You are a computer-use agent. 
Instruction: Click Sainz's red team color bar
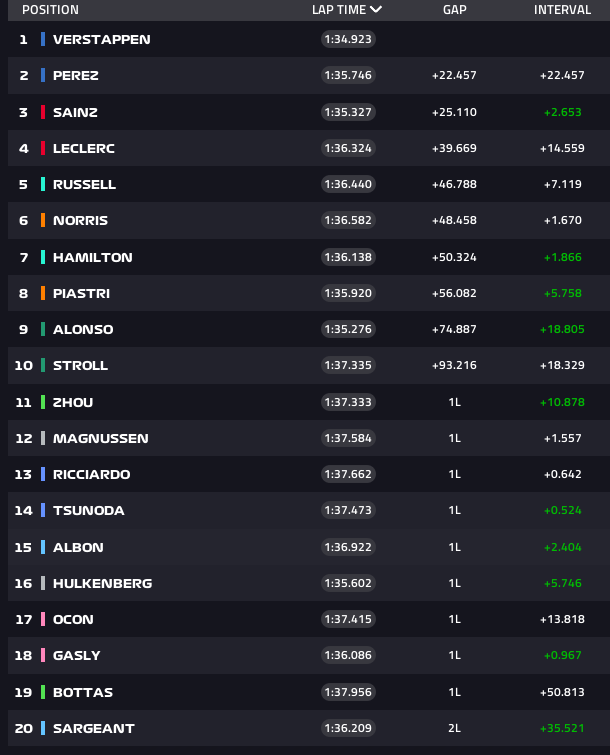(x=43, y=112)
